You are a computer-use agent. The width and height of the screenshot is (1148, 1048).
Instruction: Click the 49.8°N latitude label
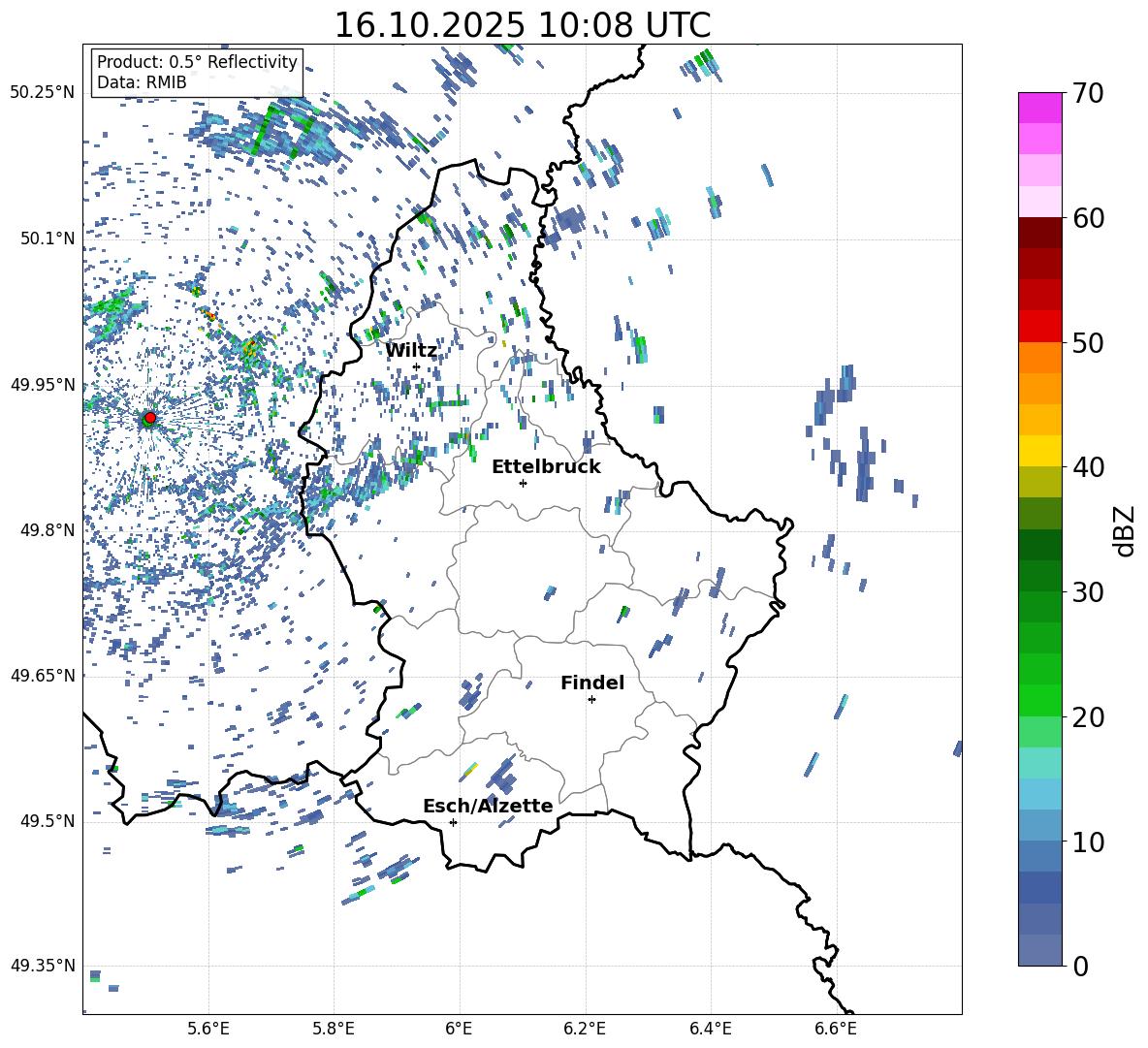[48, 530]
